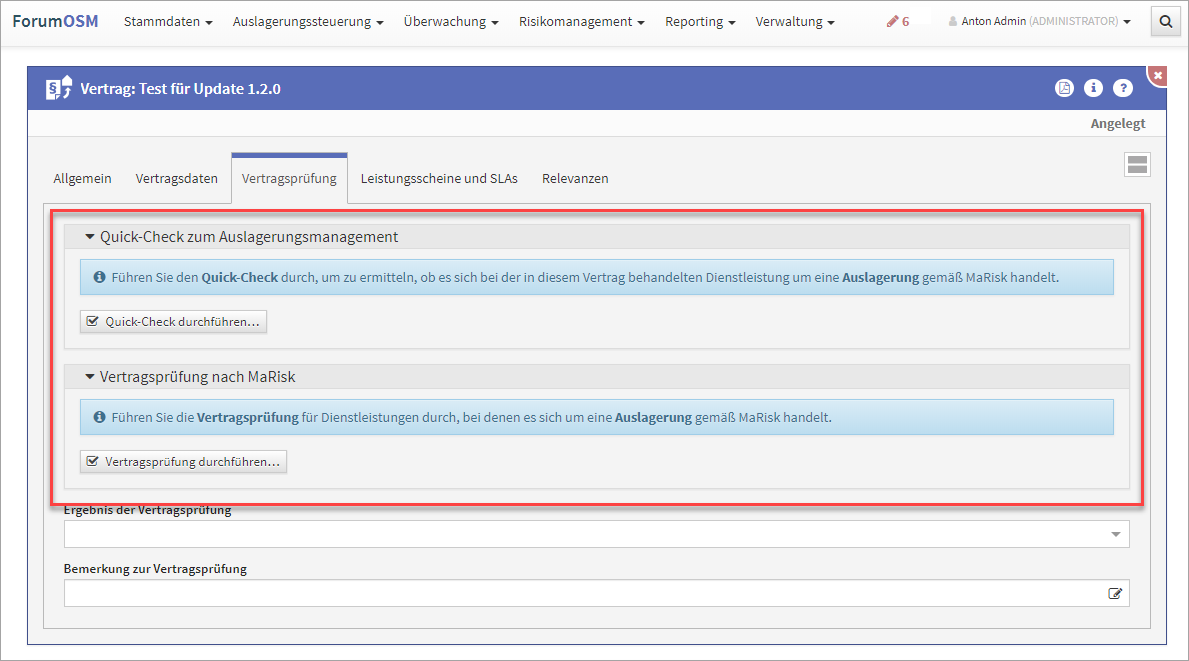This screenshot has height=661, width=1189.
Task: Click into Bemerkung zur Vertragsprüfung field
Action: click(x=580, y=594)
